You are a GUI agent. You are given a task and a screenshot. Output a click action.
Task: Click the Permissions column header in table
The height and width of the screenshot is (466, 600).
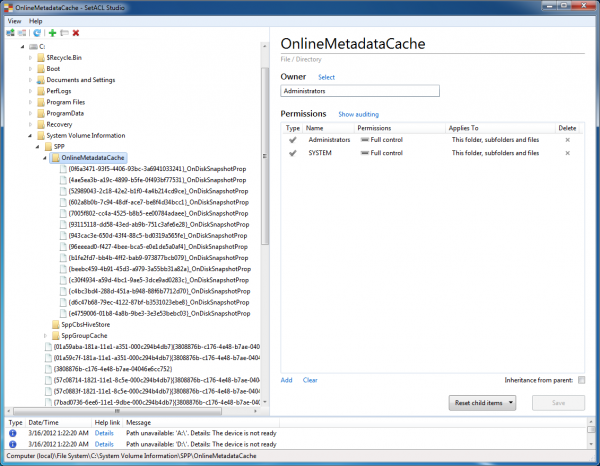click(400, 128)
